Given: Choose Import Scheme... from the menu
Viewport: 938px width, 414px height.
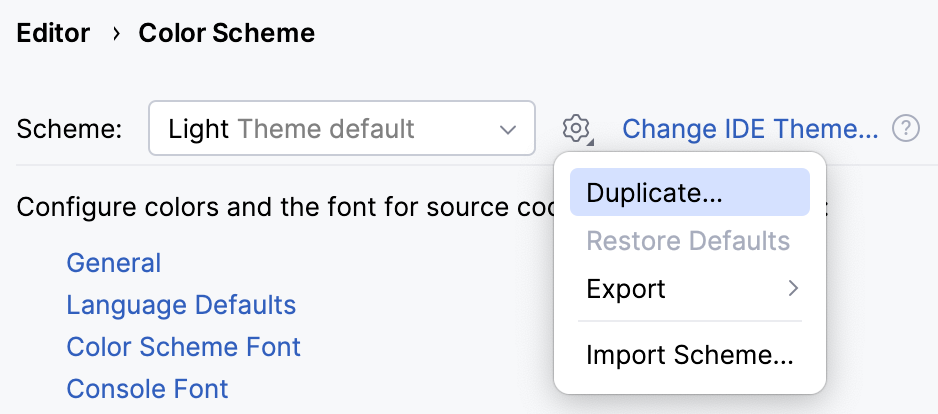Looking at the screenshot, I should coord(689,355).
